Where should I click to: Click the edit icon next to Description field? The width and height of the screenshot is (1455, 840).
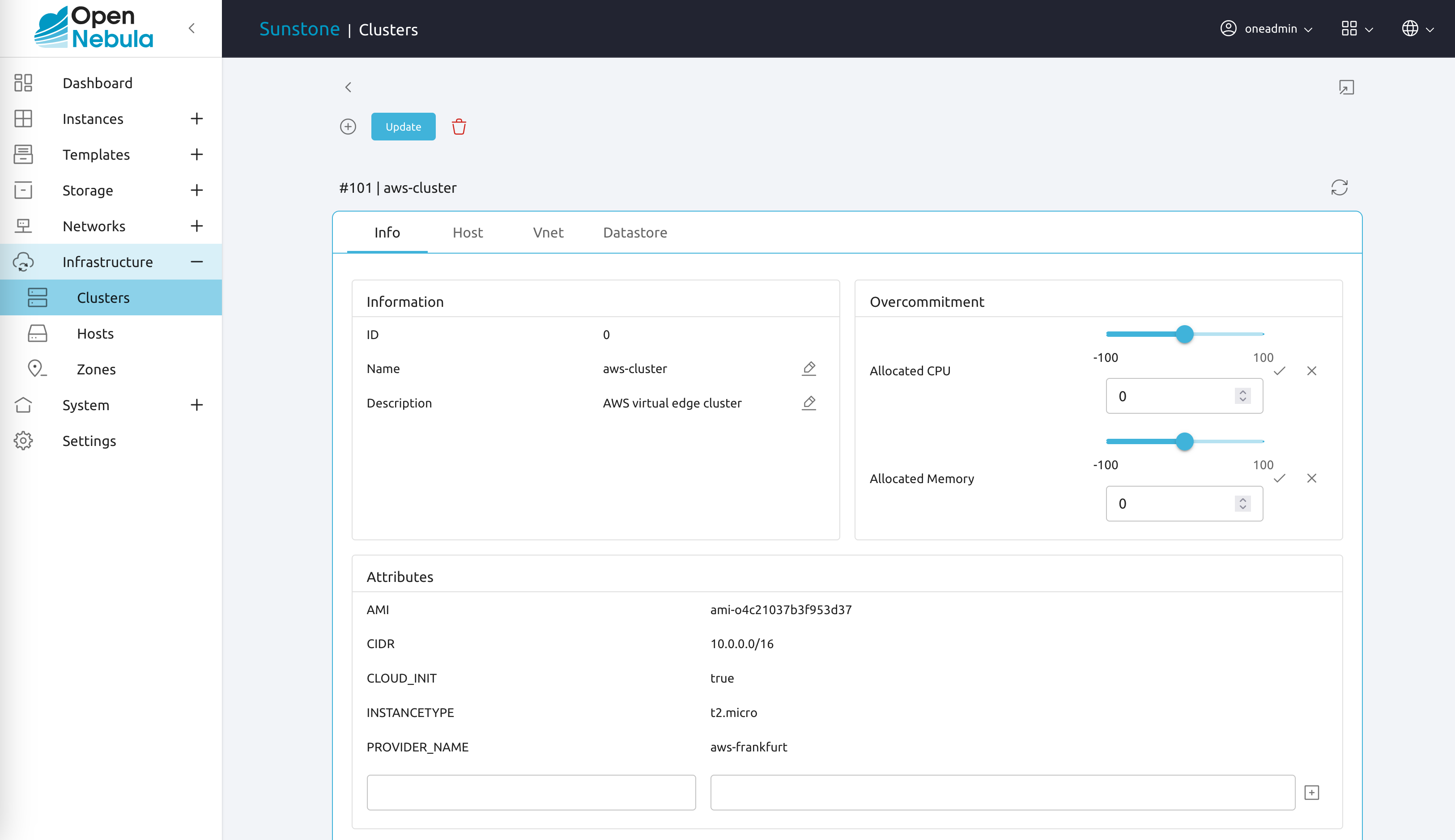(x=809, y=403)
